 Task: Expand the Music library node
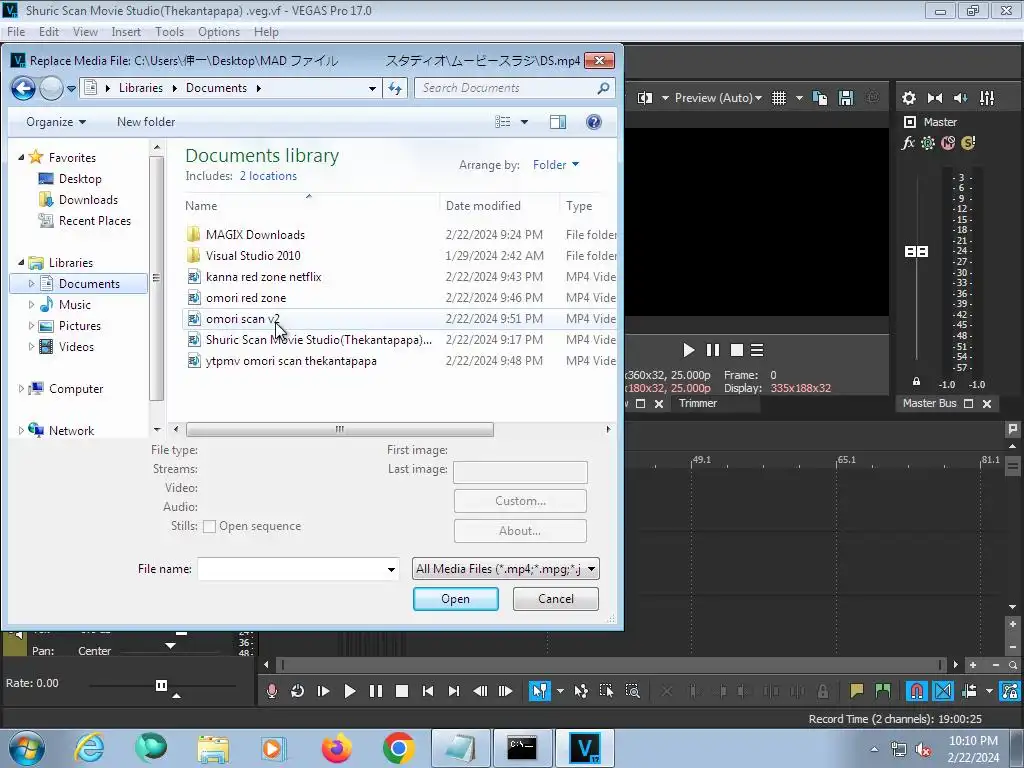click(31, 304)
